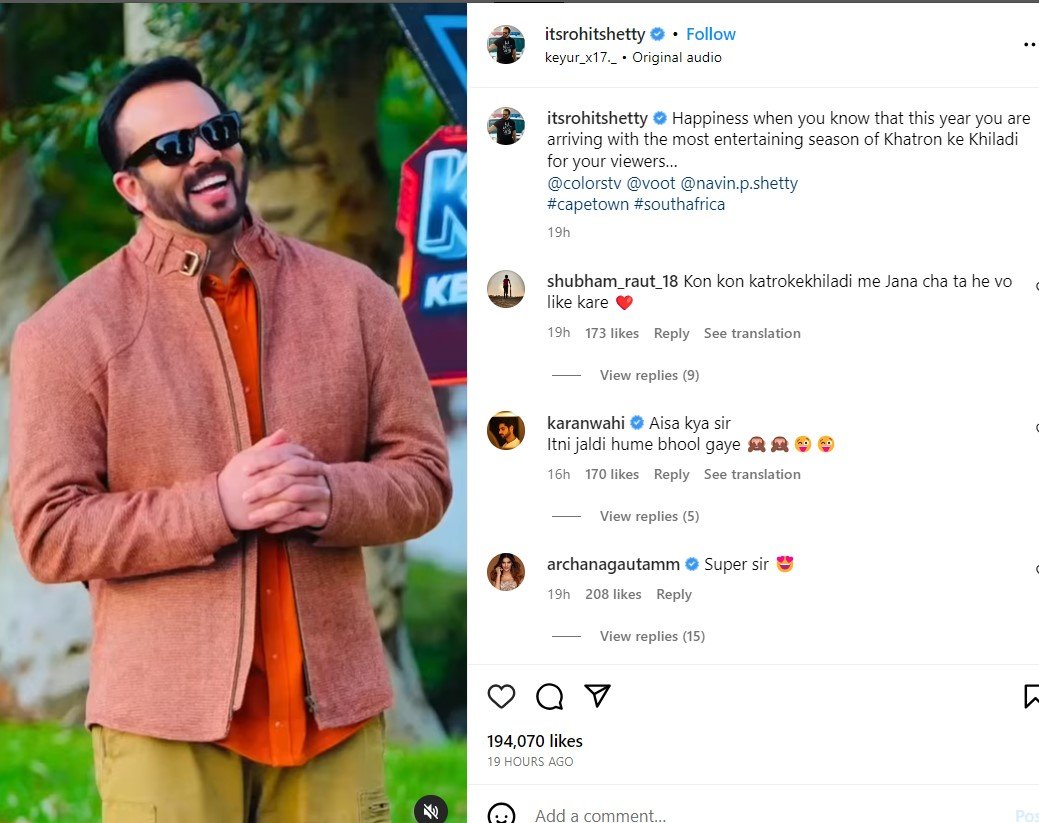1039x823 pixels.
Task: Expand the 5 replies to karanwahi's comment
Action: (x=649, y=516)
